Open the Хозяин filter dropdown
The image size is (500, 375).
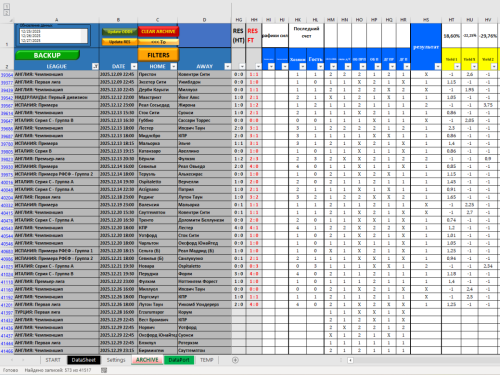[302, 66]
